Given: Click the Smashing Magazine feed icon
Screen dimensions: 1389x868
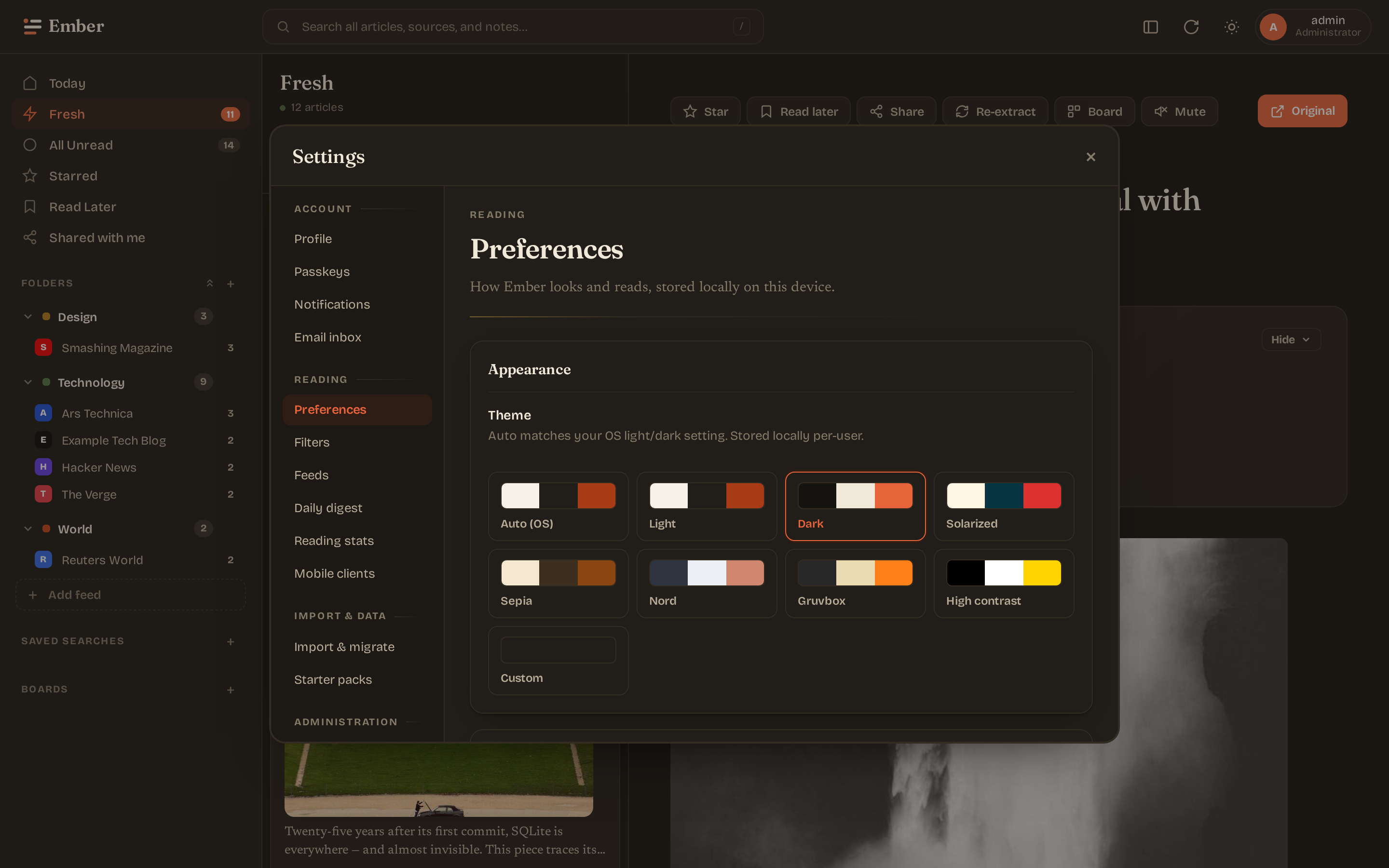Looking at the screenshot, I should tap(43, 347).
